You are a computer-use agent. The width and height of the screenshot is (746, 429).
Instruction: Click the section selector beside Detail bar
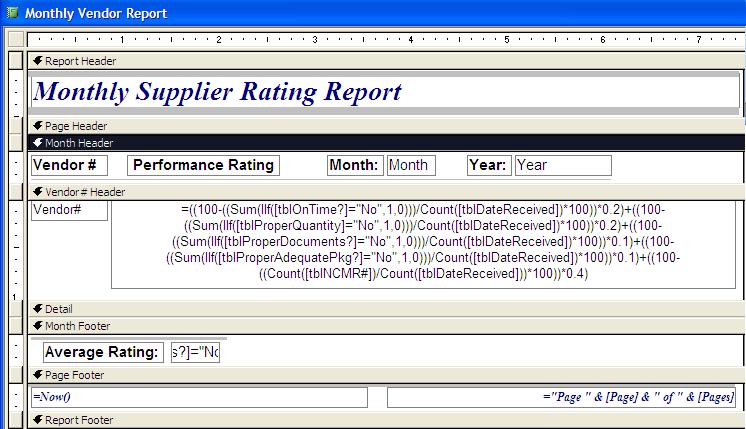pos(16,309)
